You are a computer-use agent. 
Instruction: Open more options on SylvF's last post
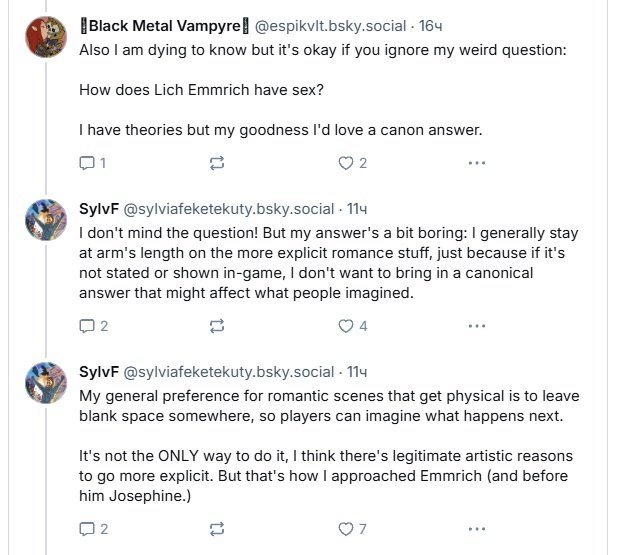click(477, 528)
